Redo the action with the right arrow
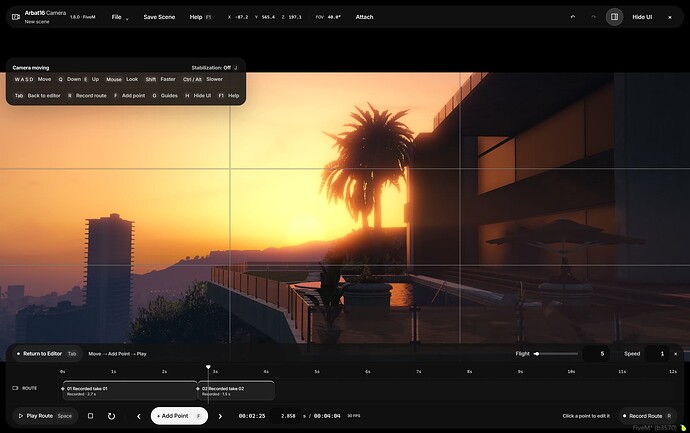This screenshot has height=433, width=690. coord(593,17)
